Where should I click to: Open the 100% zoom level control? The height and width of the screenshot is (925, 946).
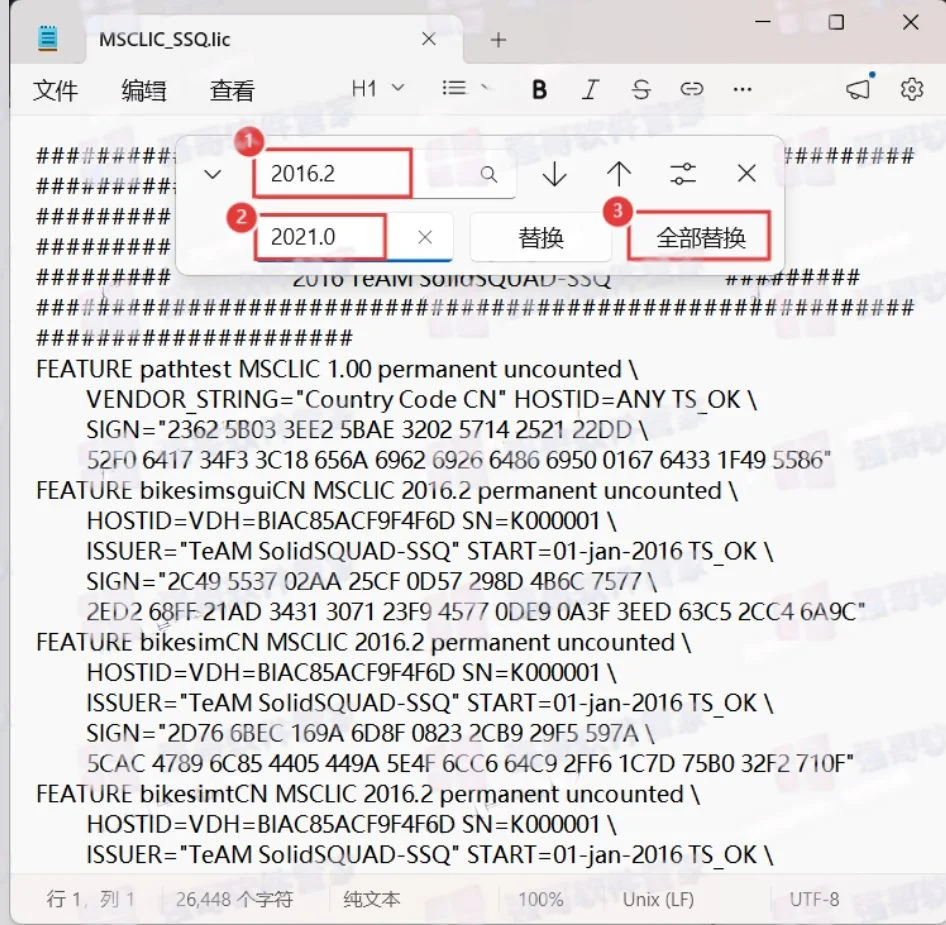coord(541,899)
